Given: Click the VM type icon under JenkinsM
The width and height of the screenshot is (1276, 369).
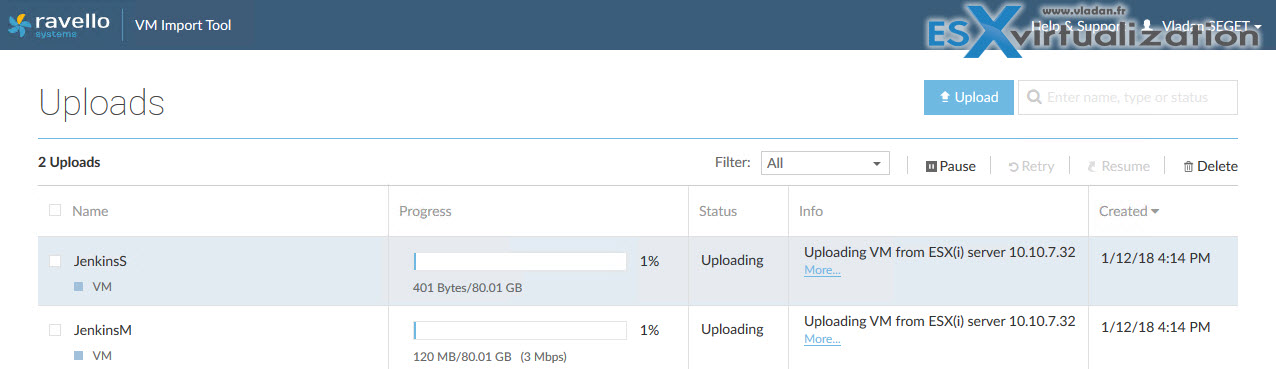Looking at the screenshot, I should (79, 355).
